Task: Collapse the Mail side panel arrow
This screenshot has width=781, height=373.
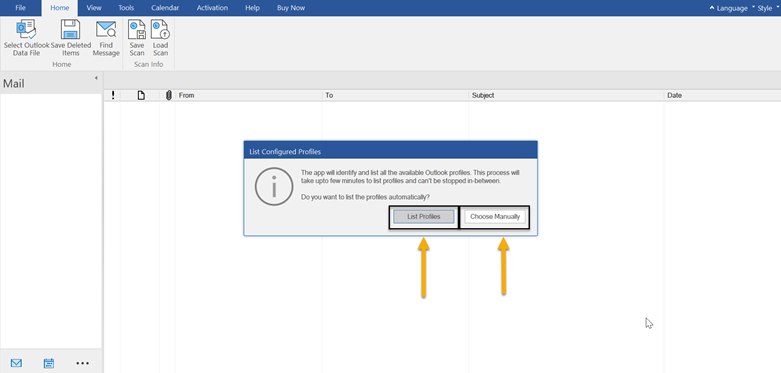Action: tap(96, 78)
